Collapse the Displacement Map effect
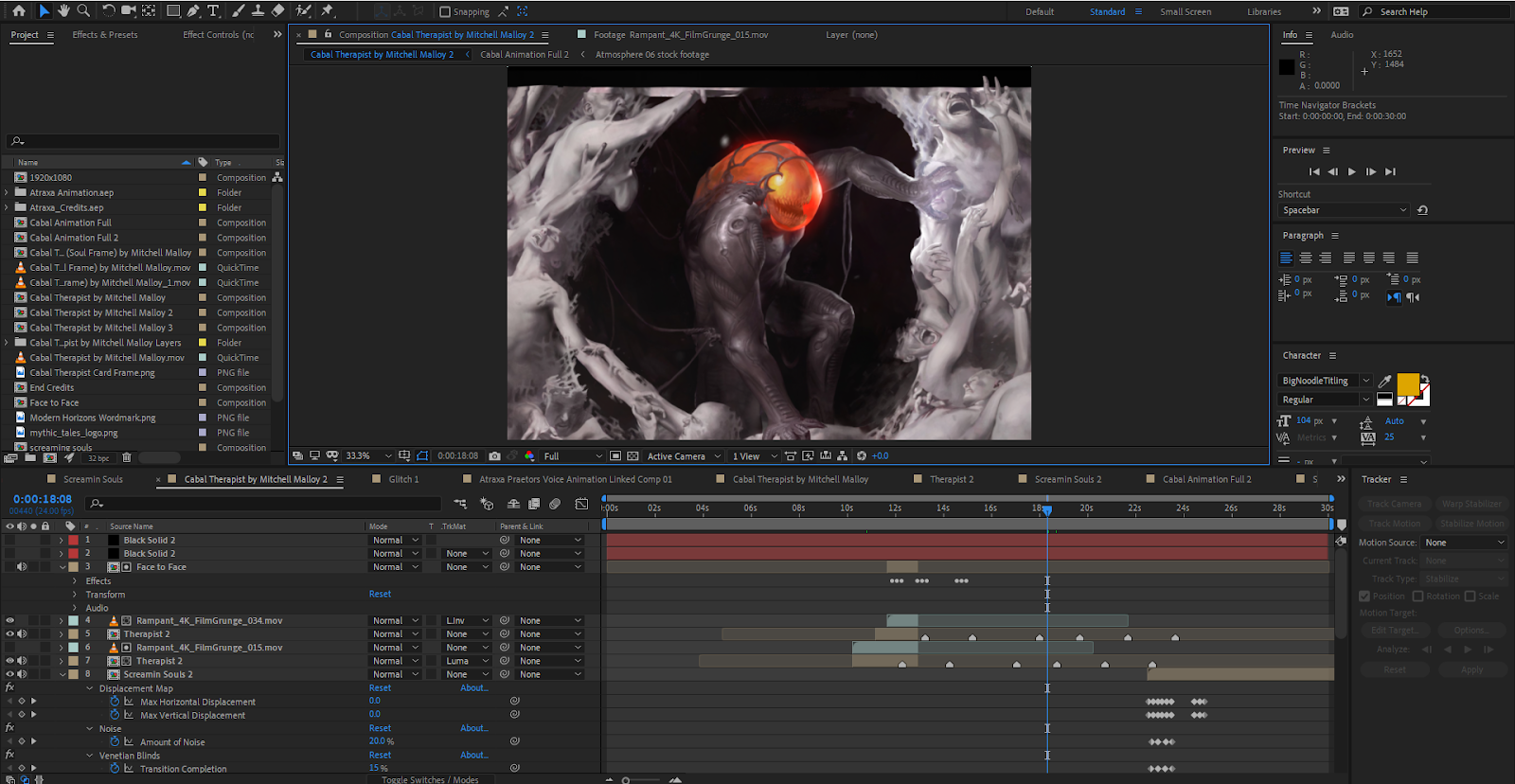1515x784 pixels. pos(90,688)
